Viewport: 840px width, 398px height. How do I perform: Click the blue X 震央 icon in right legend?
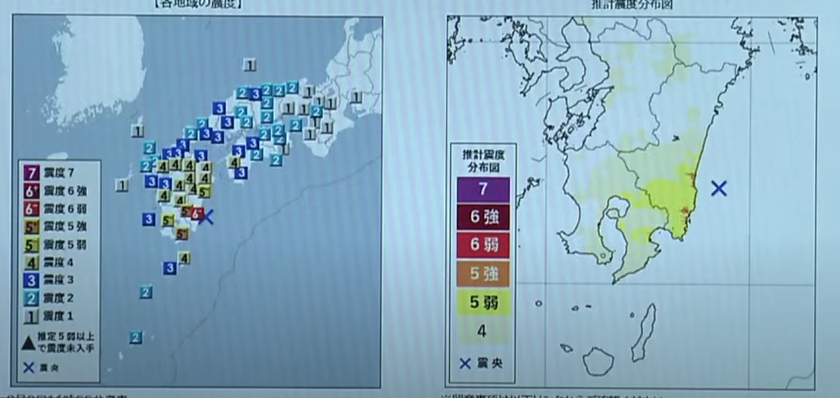coord(466,364)
